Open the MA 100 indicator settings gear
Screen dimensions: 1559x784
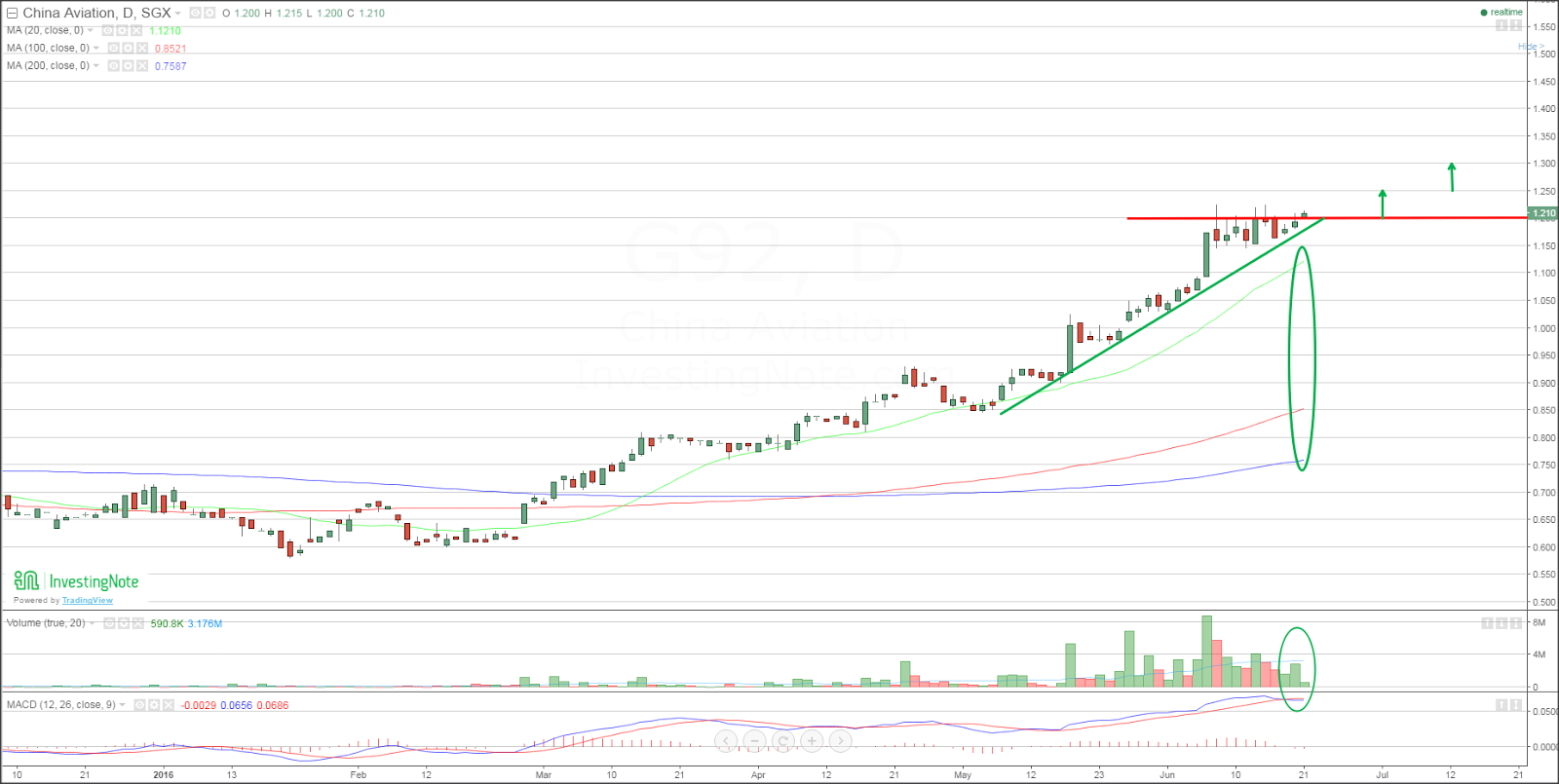[x=128, y=49]
